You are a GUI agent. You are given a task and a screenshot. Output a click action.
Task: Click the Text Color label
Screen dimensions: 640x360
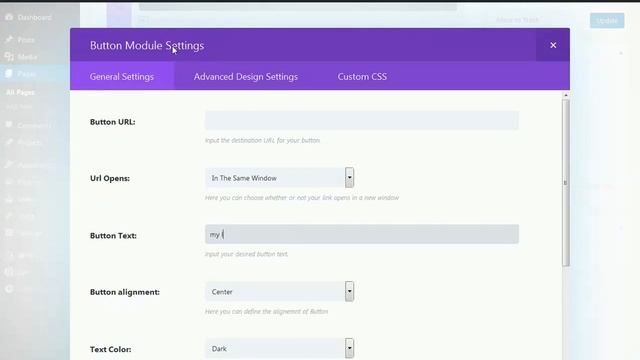(x=111, y=349)
